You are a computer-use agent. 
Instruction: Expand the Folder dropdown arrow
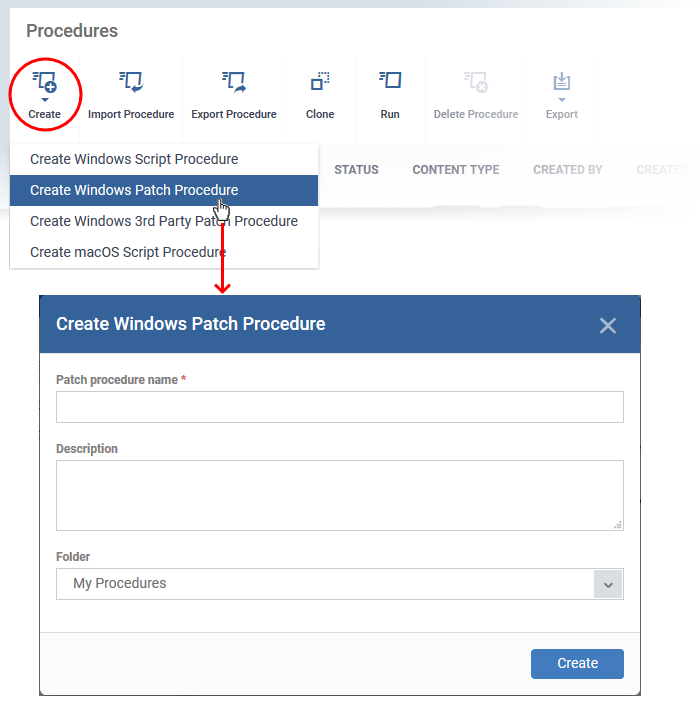tap(608, 584)
